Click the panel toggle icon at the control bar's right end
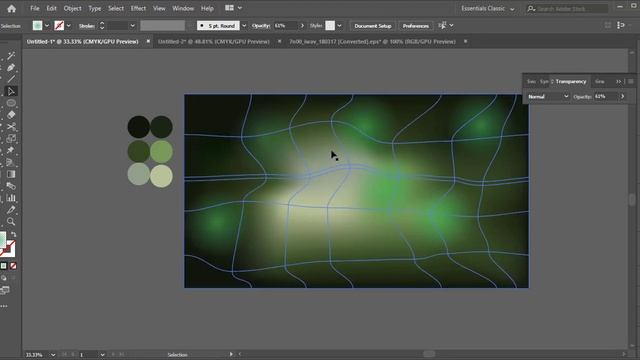Viewport: 640px width, 360px height. 621,25
